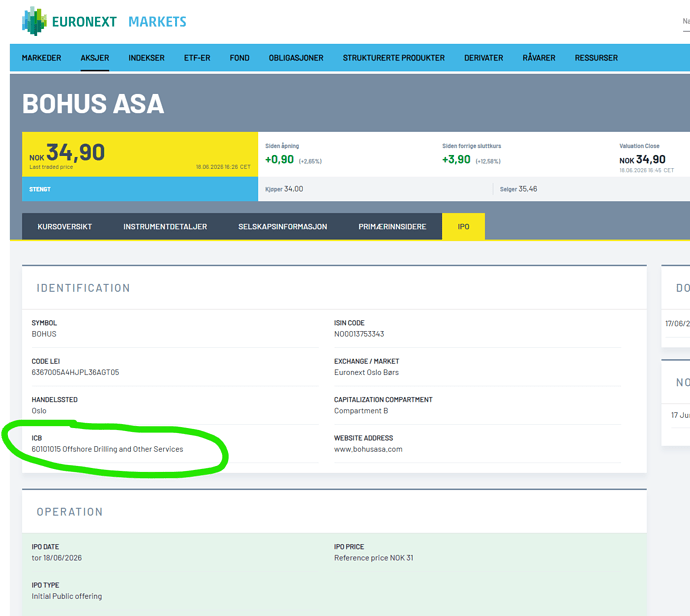690x616 pixels.
Task: Open the AKSJER menu item
Action: pyautogui.click(x=95, y=58)
